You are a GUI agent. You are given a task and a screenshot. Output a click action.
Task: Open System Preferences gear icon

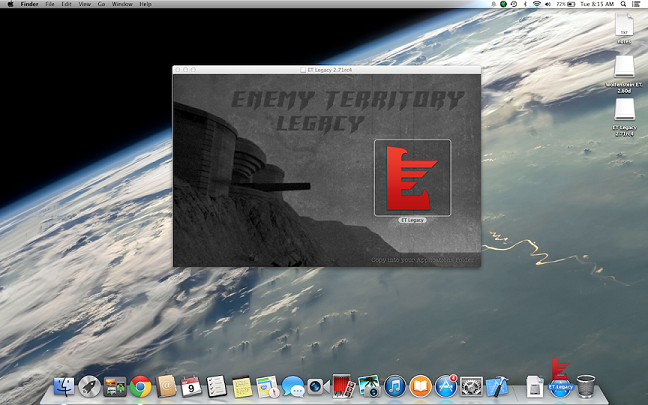click(x=471, y=387)
